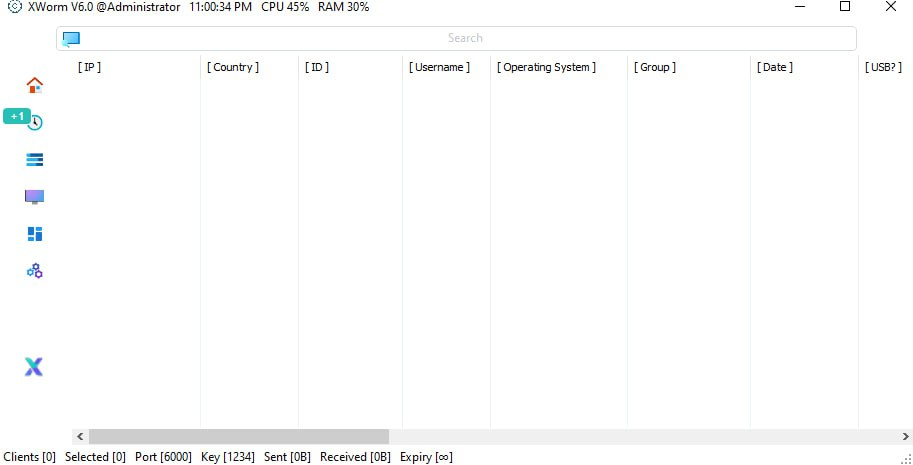Screen dimensions: 913x465
Task: Click the purple monitor icon in sidebar
Action: (x=35, y=197)
